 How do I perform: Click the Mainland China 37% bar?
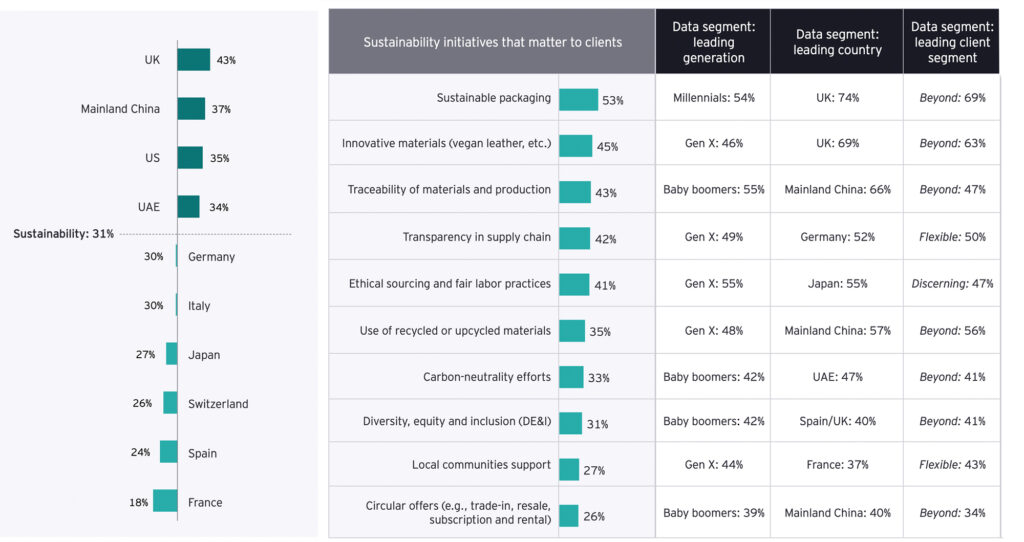pyautogui.click(x=191, y=109)
